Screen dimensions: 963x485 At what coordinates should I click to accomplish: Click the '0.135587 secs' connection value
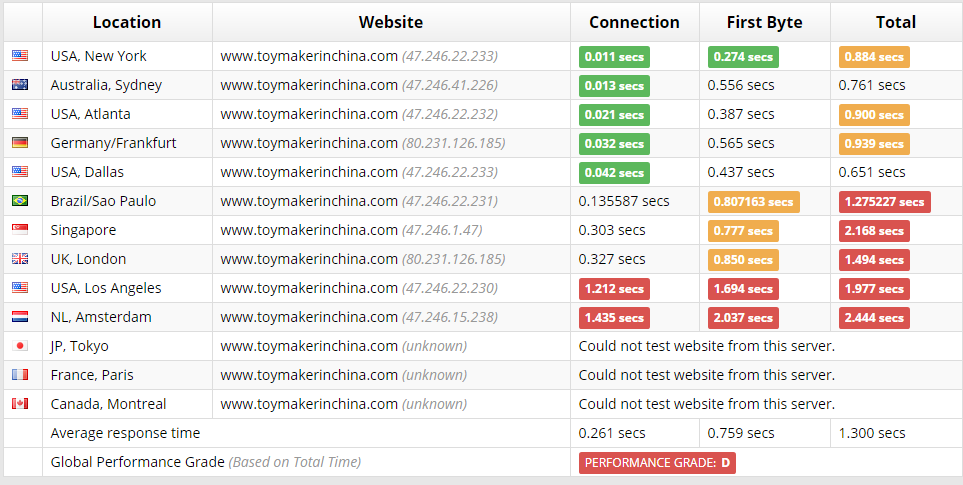click(x=624, y=201)
